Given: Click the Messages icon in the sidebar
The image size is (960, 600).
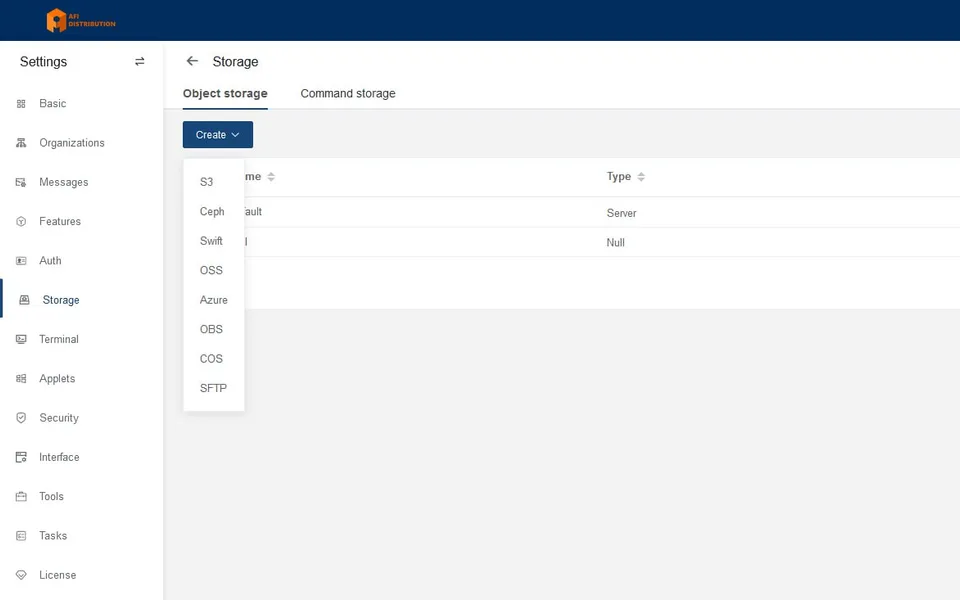Looking at the screenshot, I should click(x=21, y=182).
